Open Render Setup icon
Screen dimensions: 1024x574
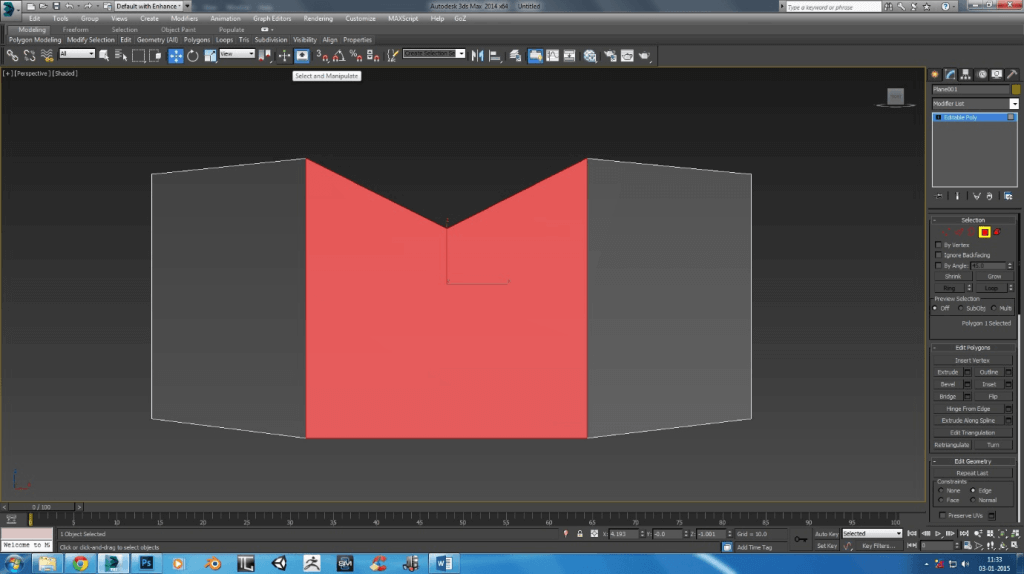pyautogui.click(x=610, y=56)
